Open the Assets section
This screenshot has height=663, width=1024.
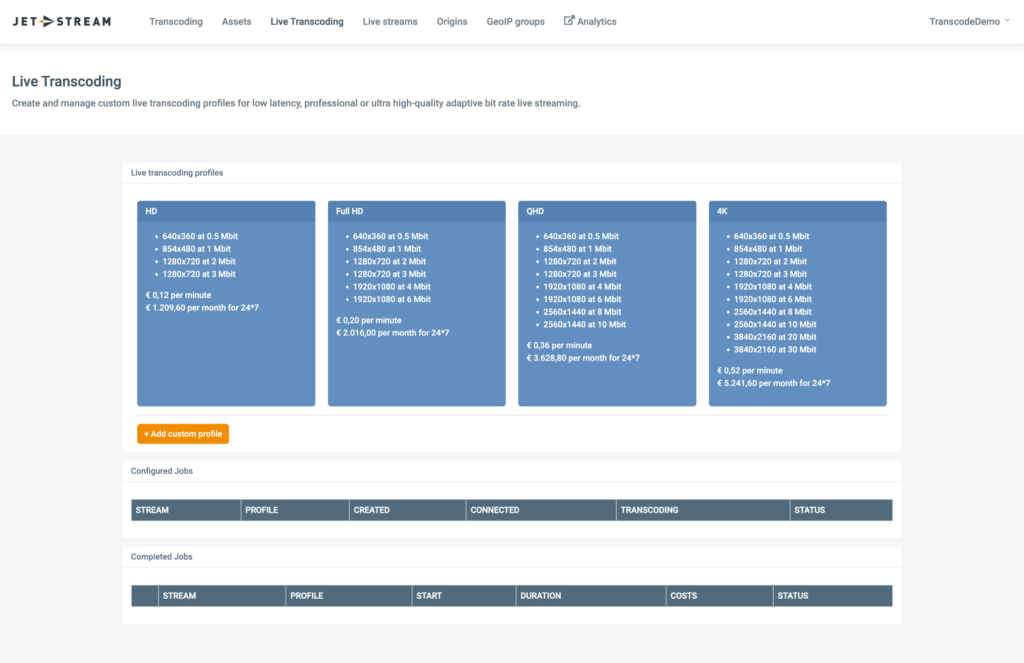(236, 21)
